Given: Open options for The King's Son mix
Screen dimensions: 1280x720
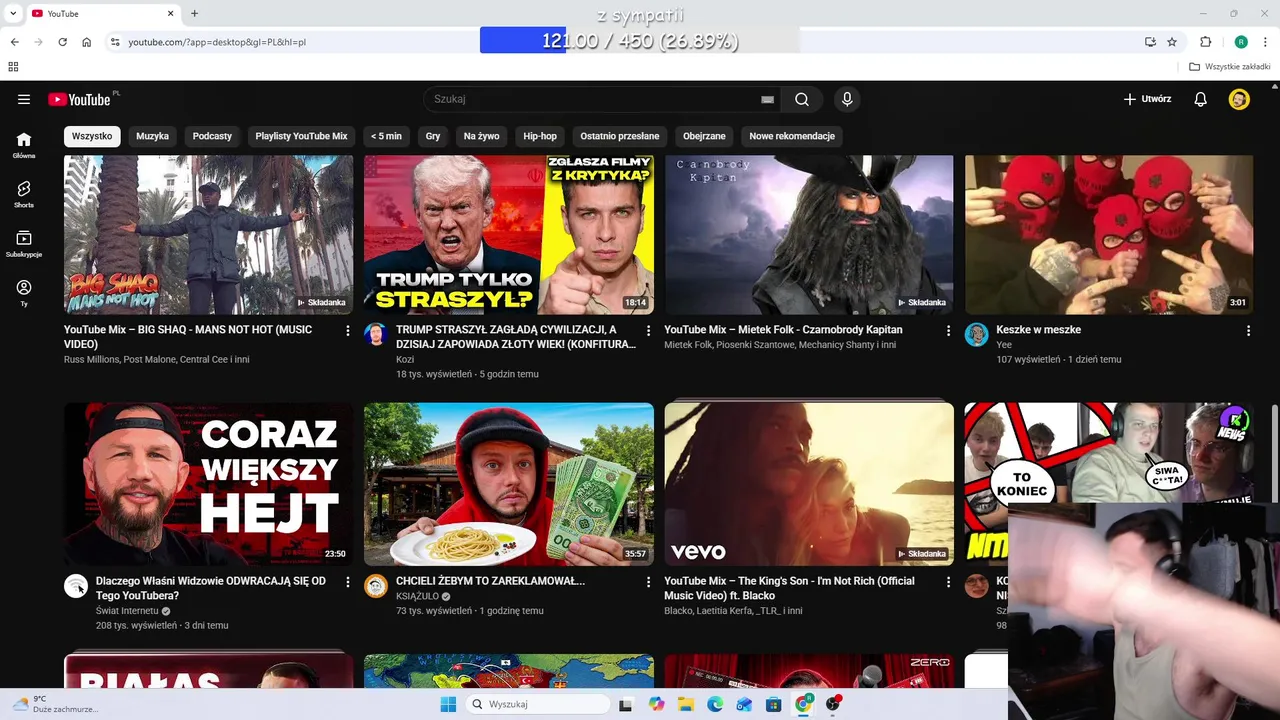Looking at the screenshot, I should [x=948, y=581].
